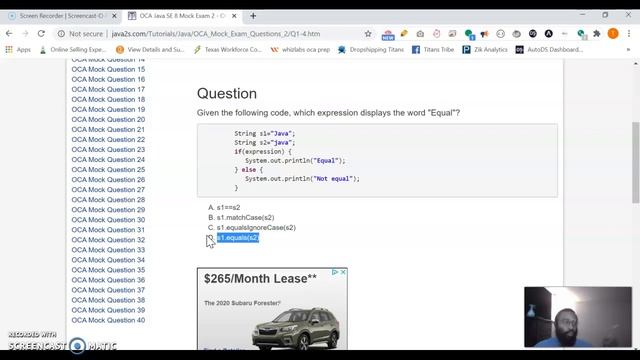Open OCA Mock Question 40 link
640x360 pixels.
(108, 320)
